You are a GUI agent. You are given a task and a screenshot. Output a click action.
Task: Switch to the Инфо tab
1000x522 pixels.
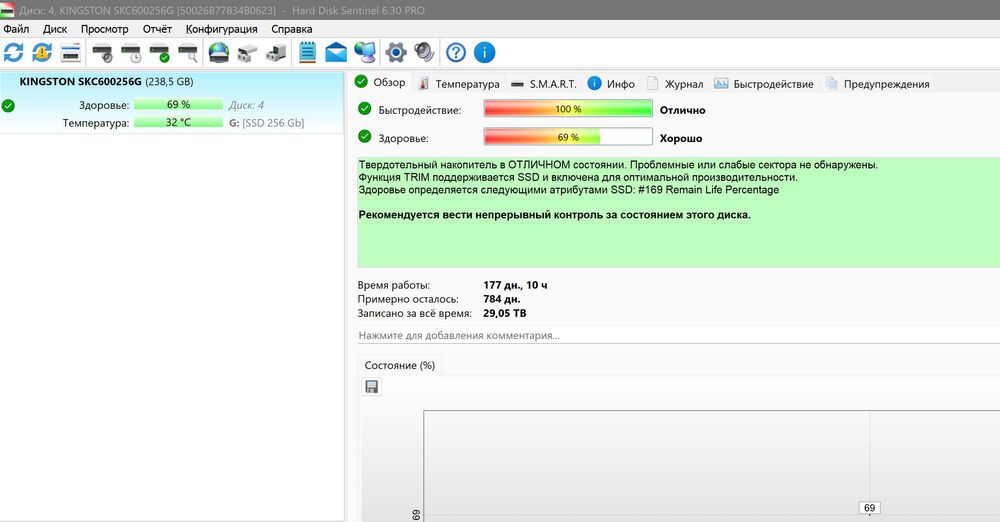(x=612, y=84)
